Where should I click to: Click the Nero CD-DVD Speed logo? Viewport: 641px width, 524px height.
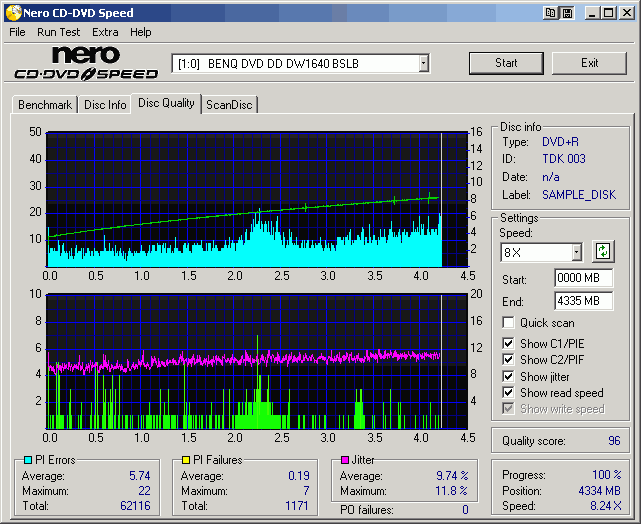86,63
